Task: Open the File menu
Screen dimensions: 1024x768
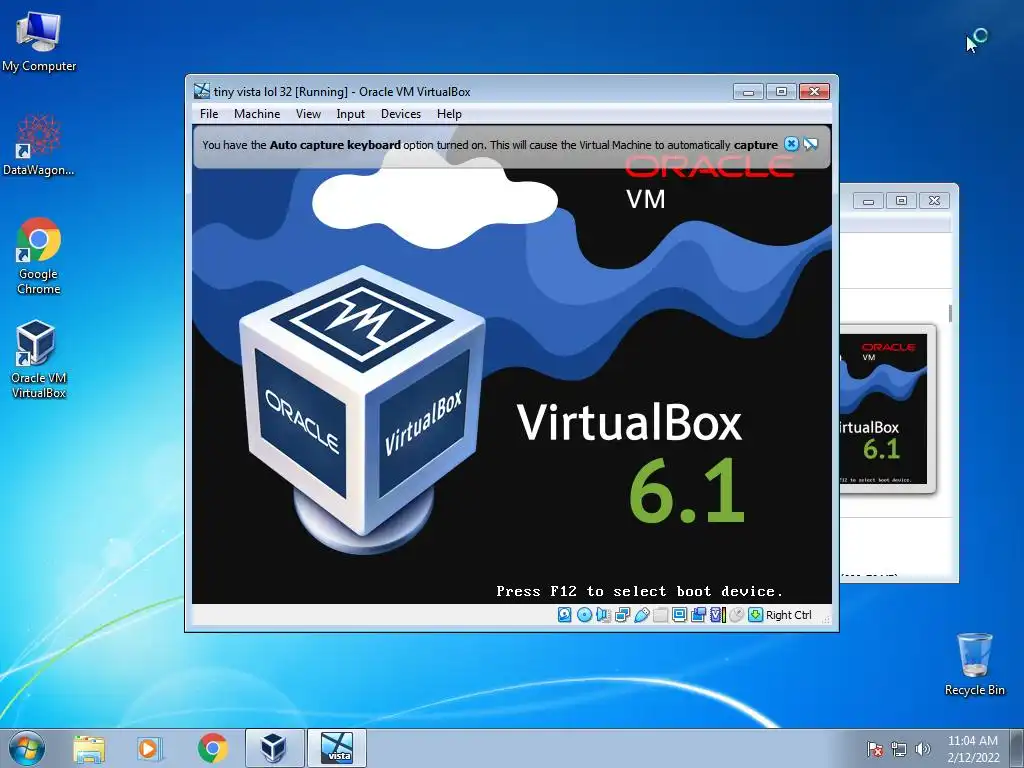Action: 209,114
